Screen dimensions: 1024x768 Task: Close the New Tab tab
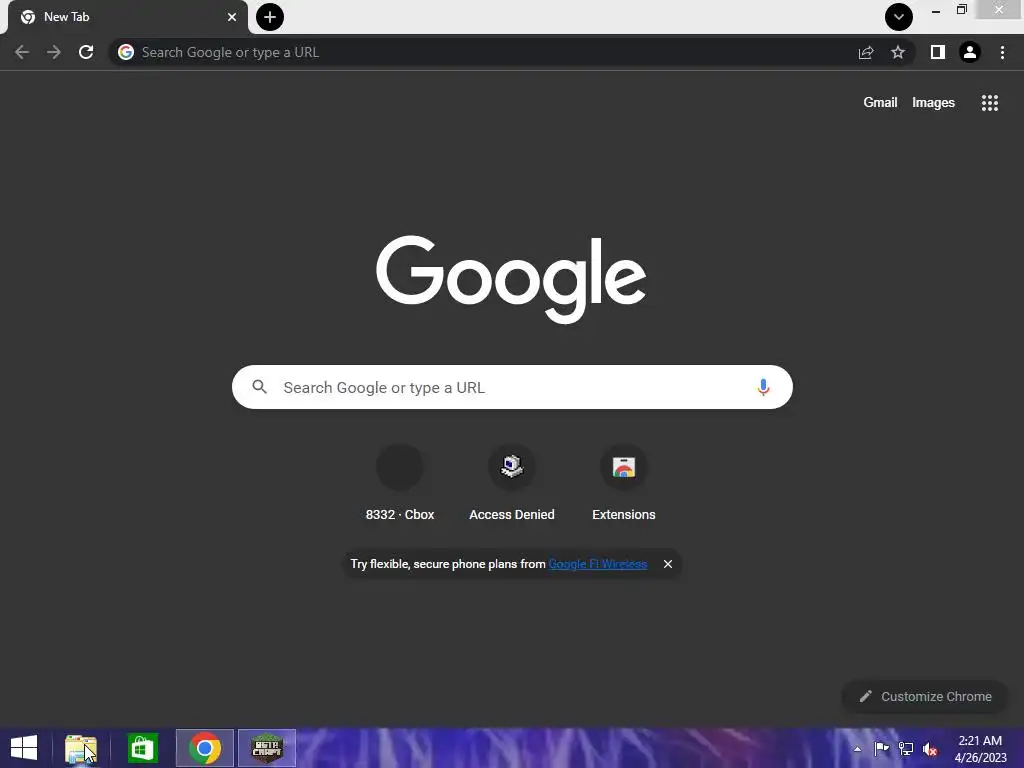tap(232, 17)
